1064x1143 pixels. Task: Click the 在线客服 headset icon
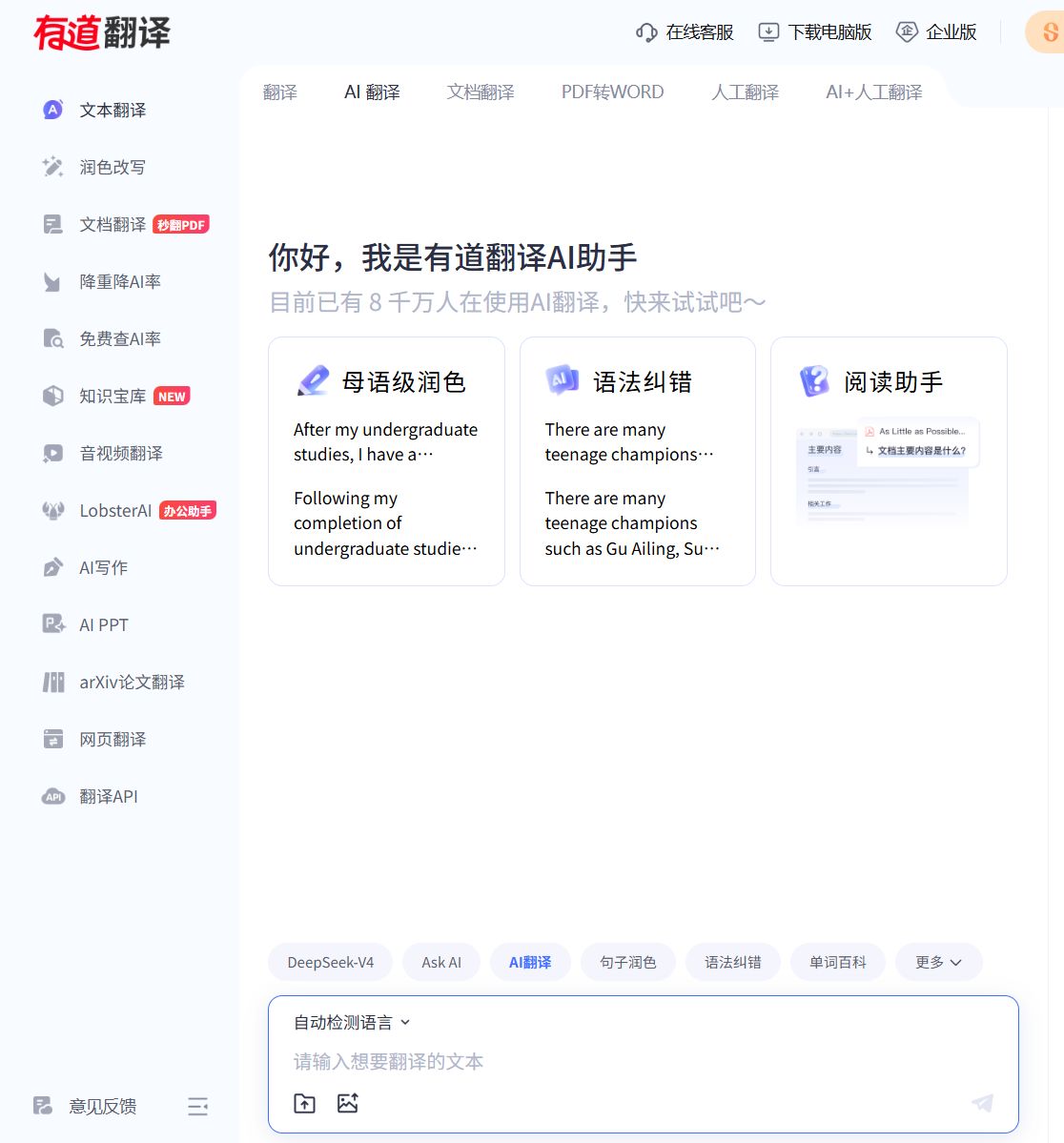646,32
